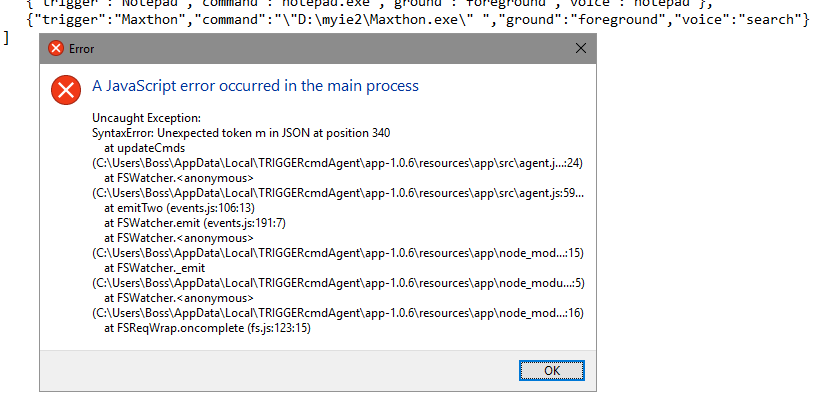Click the agent.js:59 file path line
Image resolution: width=828 pixels, height=399 pixels.
338,193
